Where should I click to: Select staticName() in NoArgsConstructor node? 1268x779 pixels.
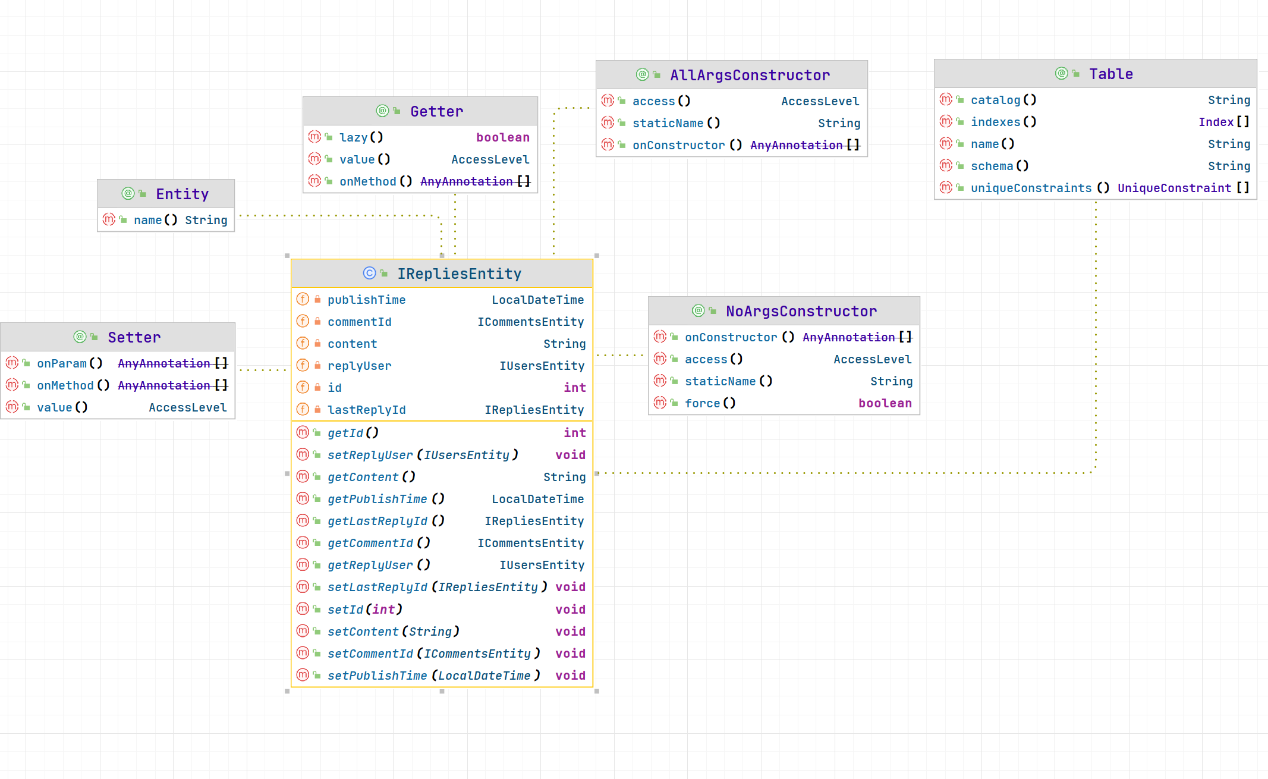(x=784, y=381)
